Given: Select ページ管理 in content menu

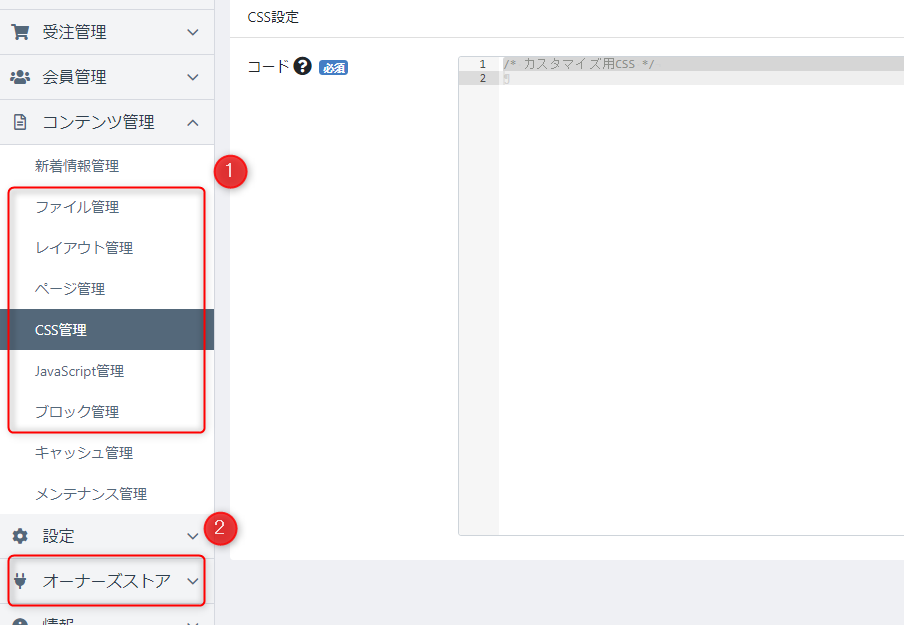Looking at the screenshot, I should click(70, 289).
